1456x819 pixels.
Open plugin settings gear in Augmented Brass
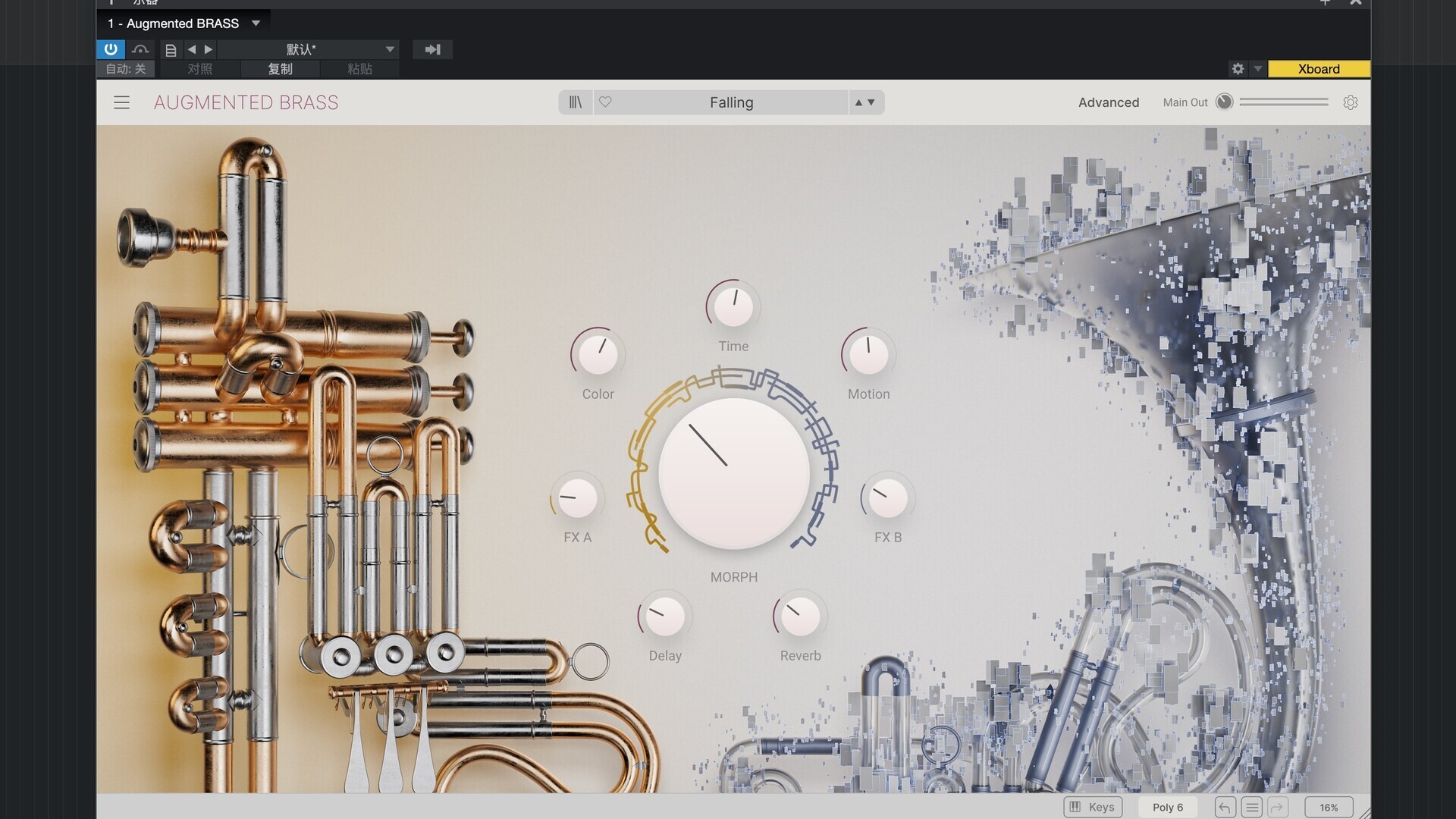(x=1351, y=102)
